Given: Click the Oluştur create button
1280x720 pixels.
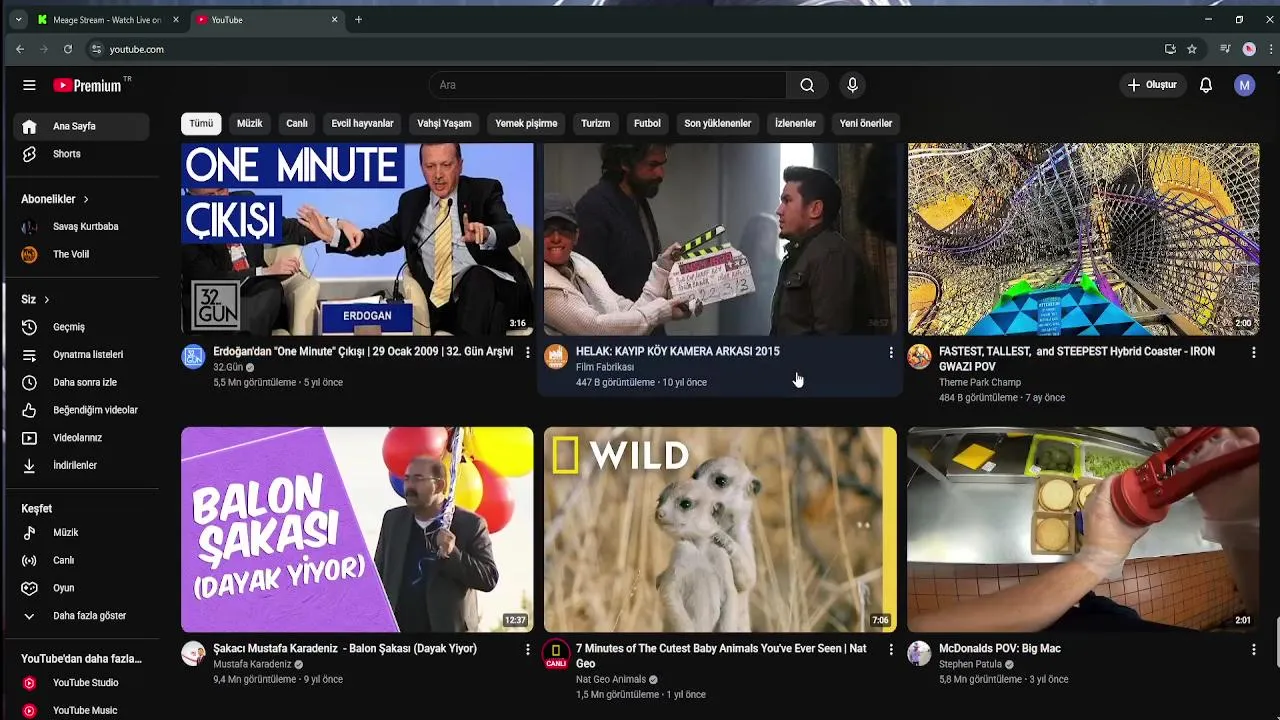Looking at the screenshot, I should 1152,85.
